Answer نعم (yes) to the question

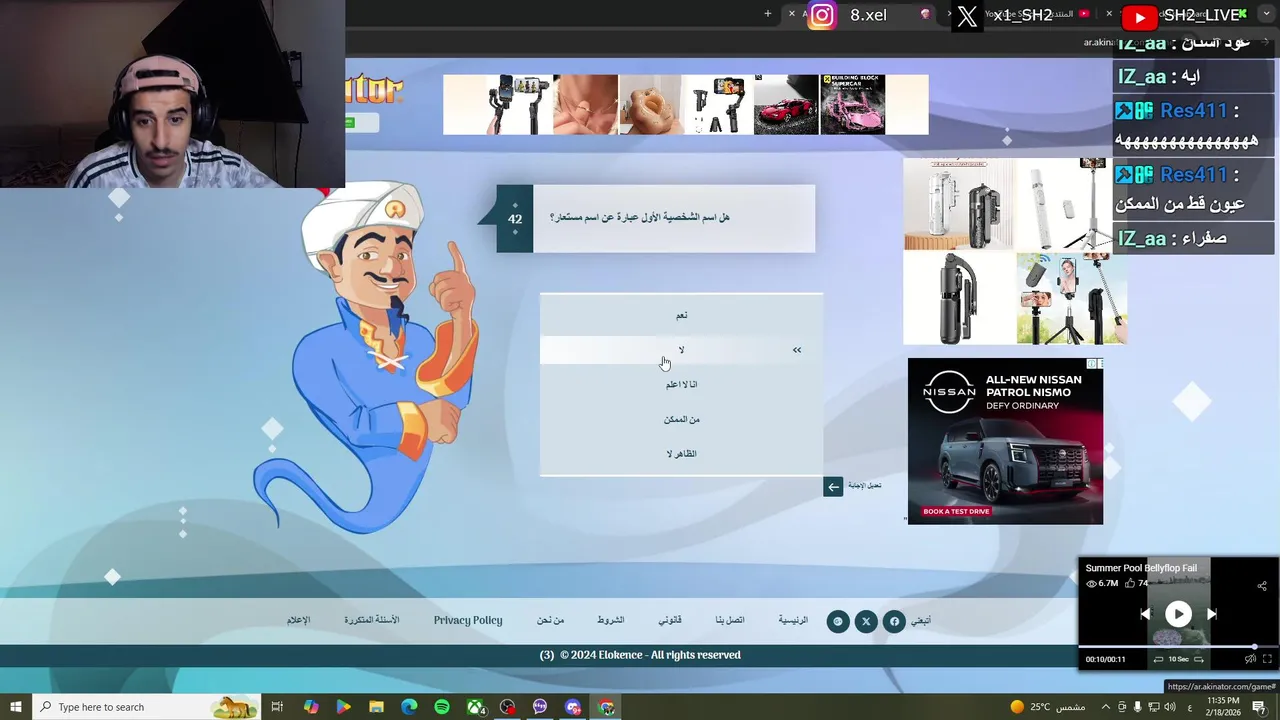(x=681, y=315)
